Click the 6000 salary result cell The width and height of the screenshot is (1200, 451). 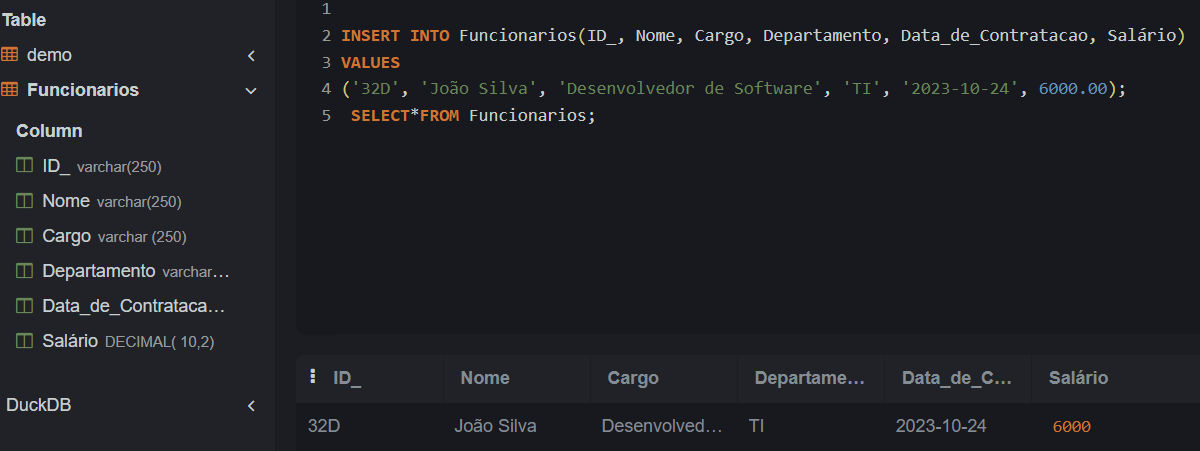[x=1071, y=427]
